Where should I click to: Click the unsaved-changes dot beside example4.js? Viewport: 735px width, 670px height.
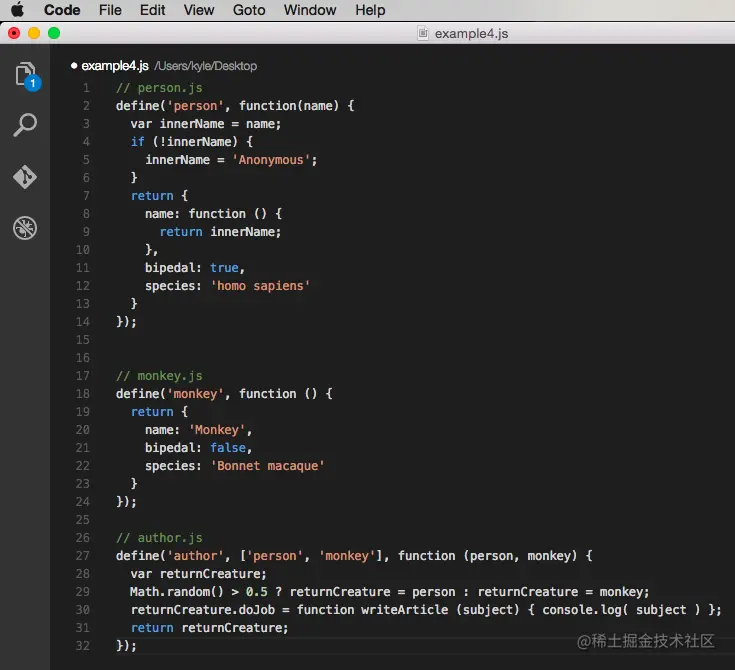coord(74,66)
